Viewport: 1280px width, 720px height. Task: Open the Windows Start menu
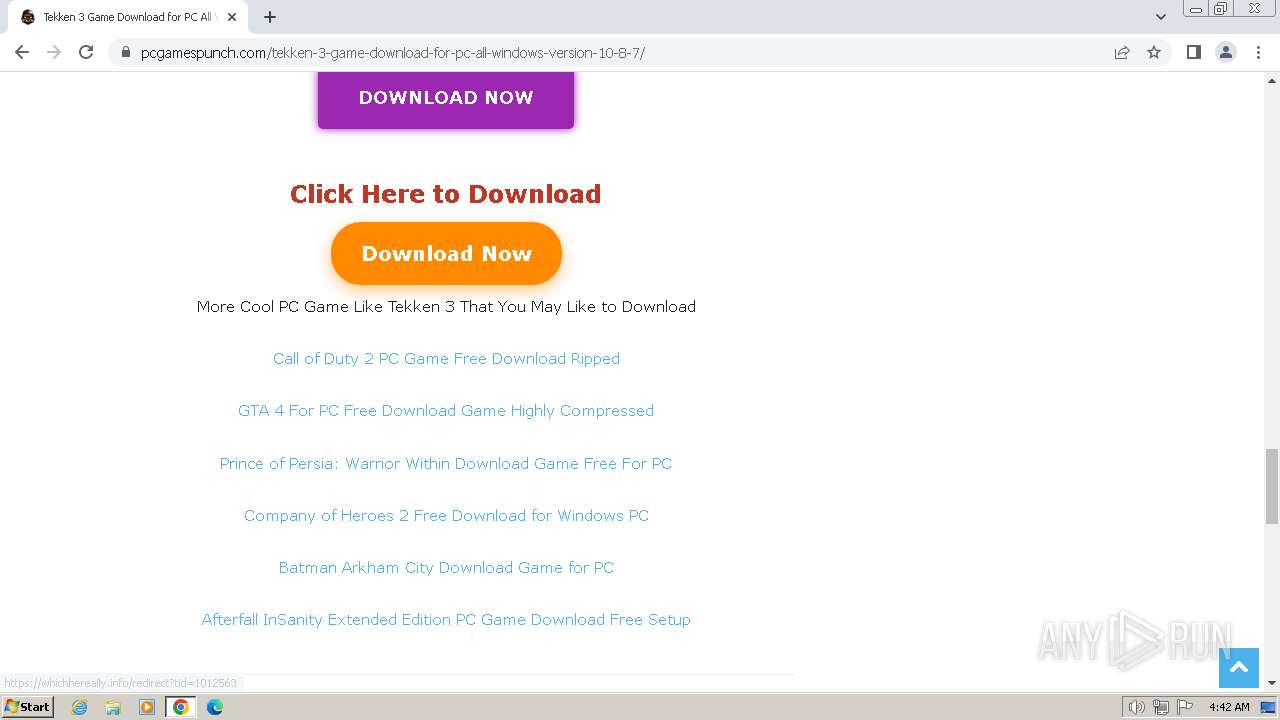point(28,707)
